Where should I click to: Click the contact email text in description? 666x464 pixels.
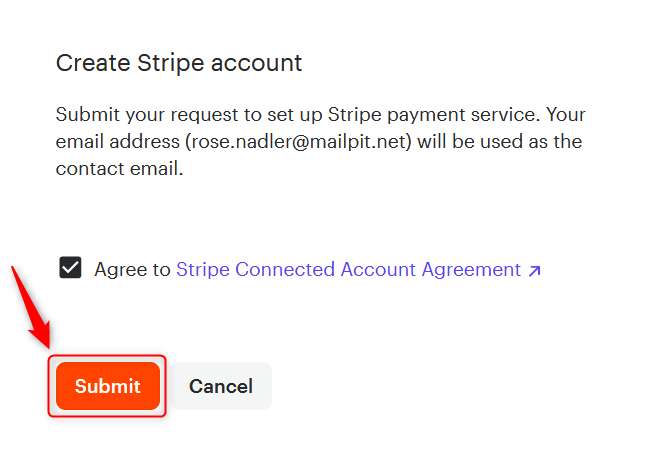point(119,169)
